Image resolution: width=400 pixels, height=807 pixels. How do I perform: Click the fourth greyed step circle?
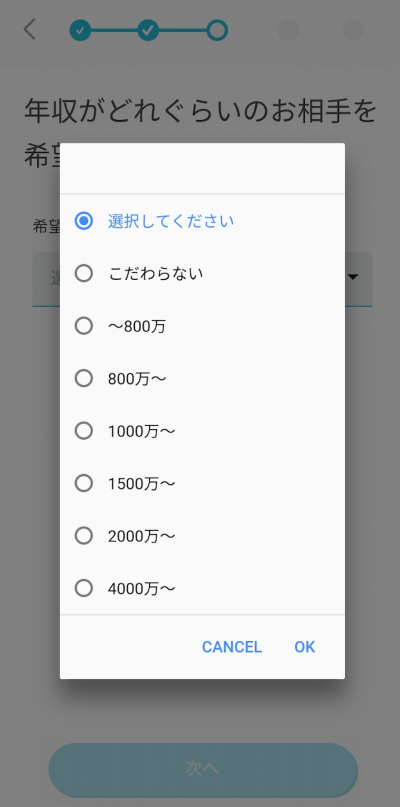click(288, 30)
